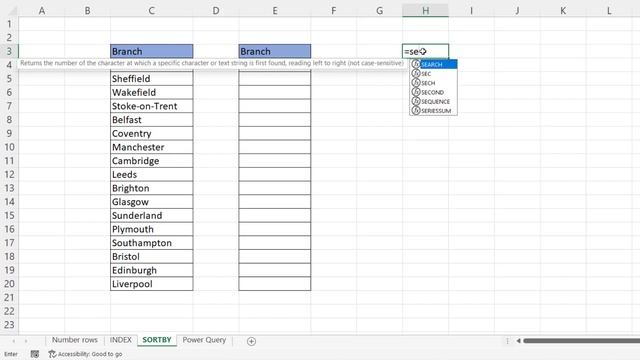Go to next sheet tab arrow
Image resolution: width=640 pixels, height=360 pixels.
[x=26, y=341]
